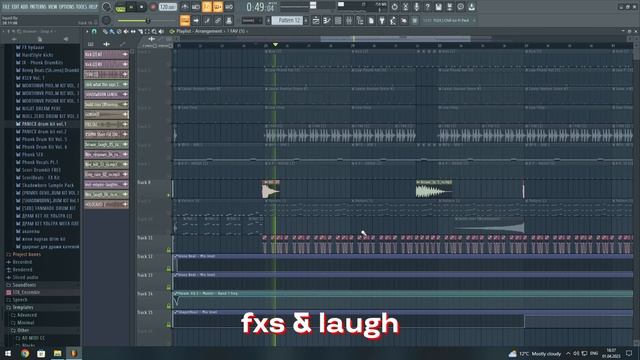Screen dimensions: 640x360
Task: Open the Sliced audio browser folder
Action: [25, 277]
